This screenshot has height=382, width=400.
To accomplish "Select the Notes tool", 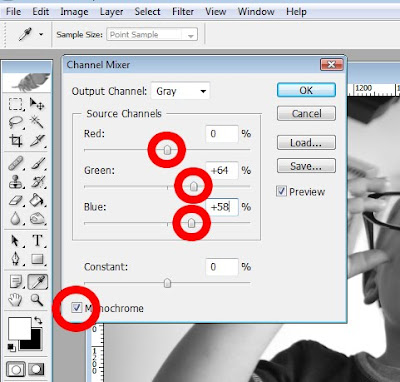I will (x=16, y=281).
